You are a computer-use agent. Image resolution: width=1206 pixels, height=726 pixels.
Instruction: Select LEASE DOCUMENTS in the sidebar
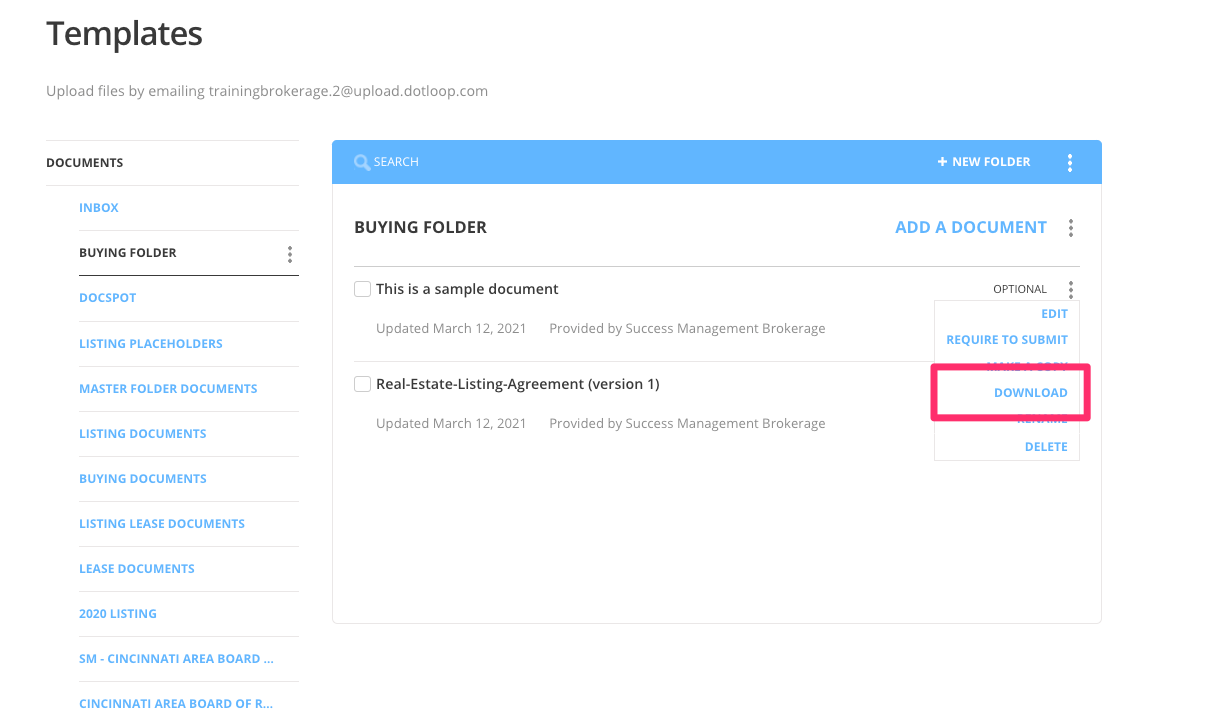tap(137, 568)
